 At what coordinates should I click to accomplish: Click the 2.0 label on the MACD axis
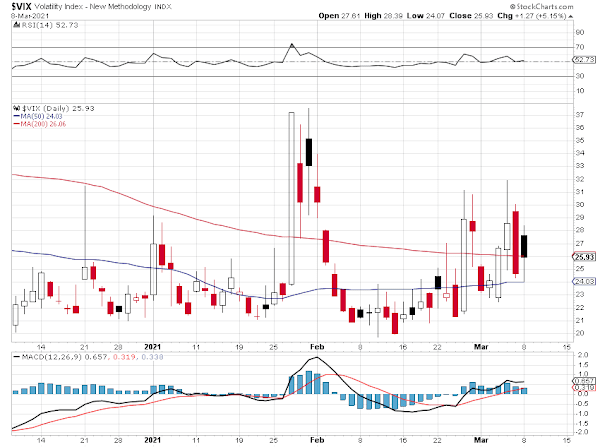point(582,355)
